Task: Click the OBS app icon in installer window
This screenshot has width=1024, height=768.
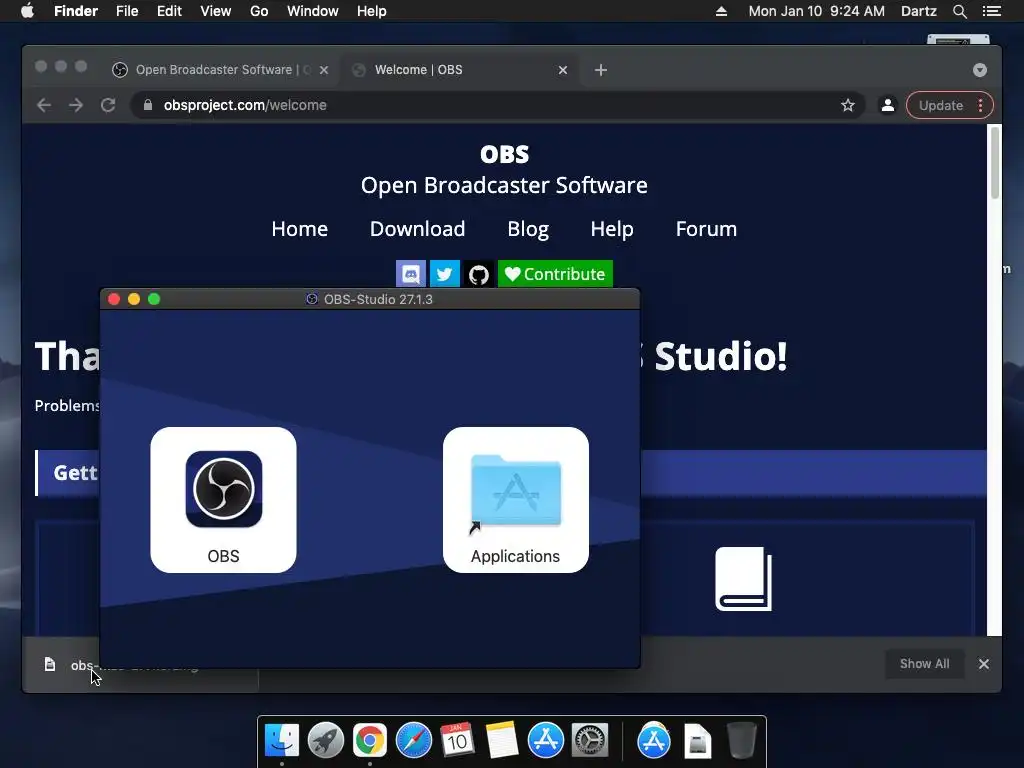Action: click(223, 489)
